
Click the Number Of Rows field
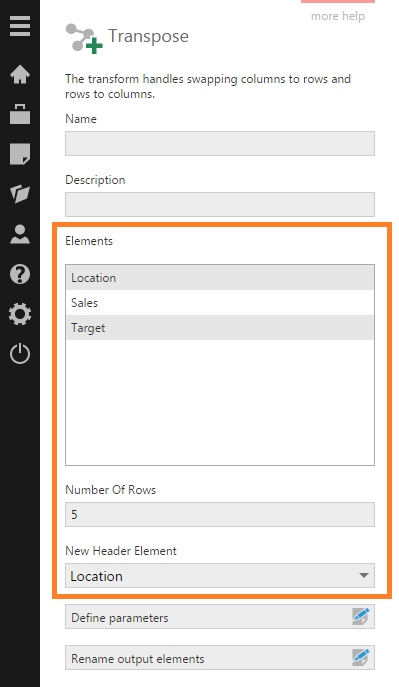220,514
